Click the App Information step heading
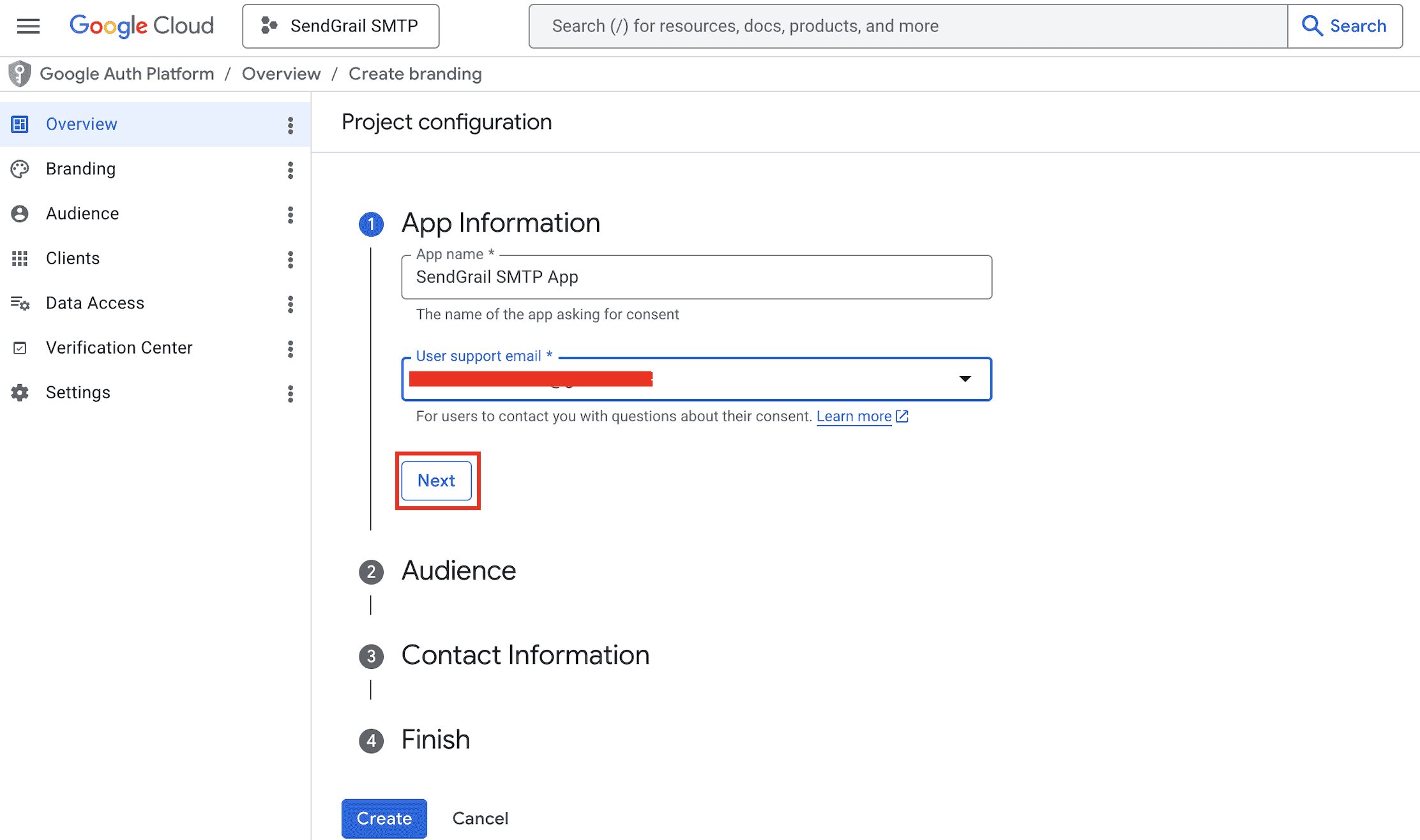The image size is (1420, 840). 501,223
